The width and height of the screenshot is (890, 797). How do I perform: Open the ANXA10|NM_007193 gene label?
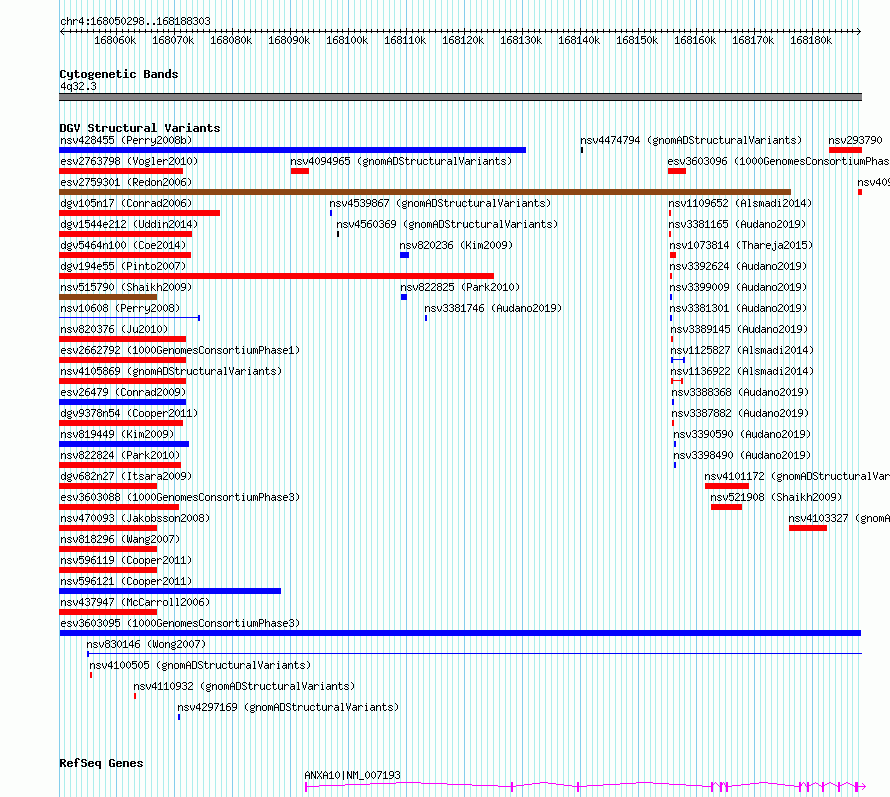(x=352, y=775)
